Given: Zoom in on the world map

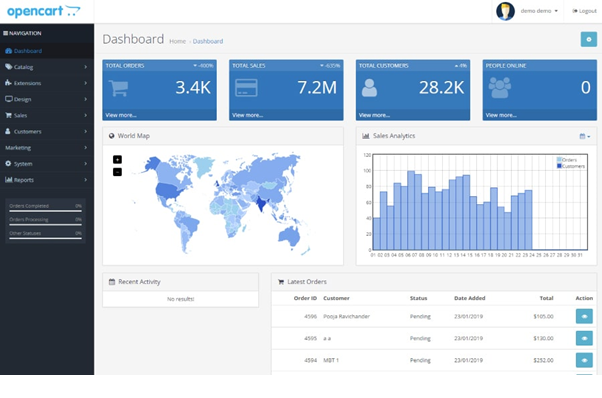Looking at the screenshot, I should point(117,159).
